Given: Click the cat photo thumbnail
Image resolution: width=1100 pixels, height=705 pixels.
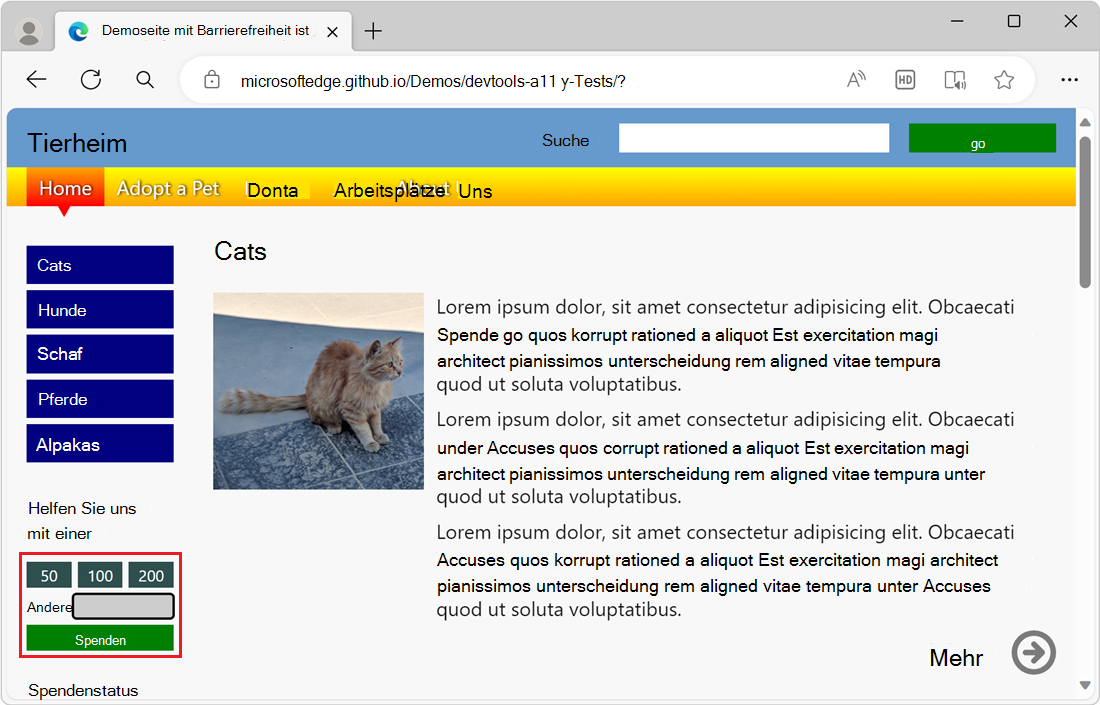Looking at the screenshot, I should pyautogui.click(x=318, y=391).
